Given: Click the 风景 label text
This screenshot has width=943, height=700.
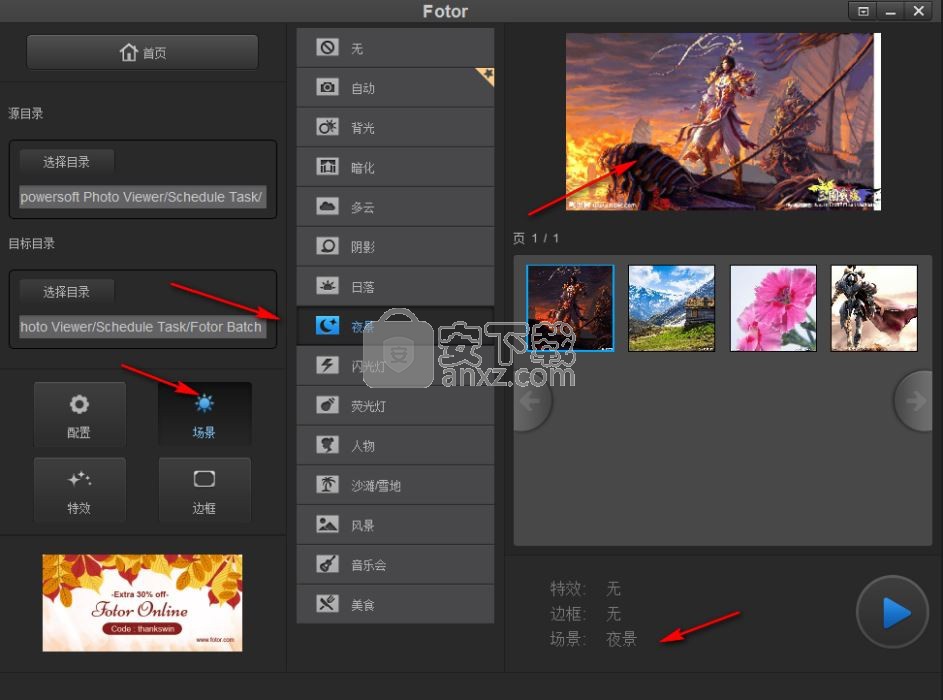Looking at the screenshot, I should click(x=363, y=526).
